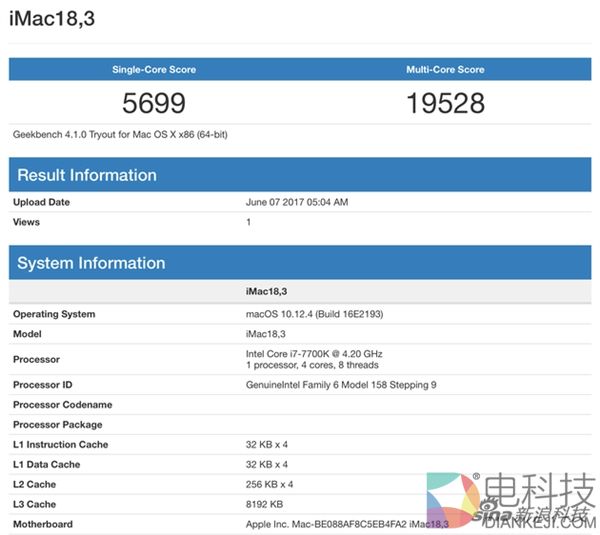
Task: Select Apple Inc. Mac-BE088AF8C5EB4FA2 motherboard value
Action: coord(347,524)
